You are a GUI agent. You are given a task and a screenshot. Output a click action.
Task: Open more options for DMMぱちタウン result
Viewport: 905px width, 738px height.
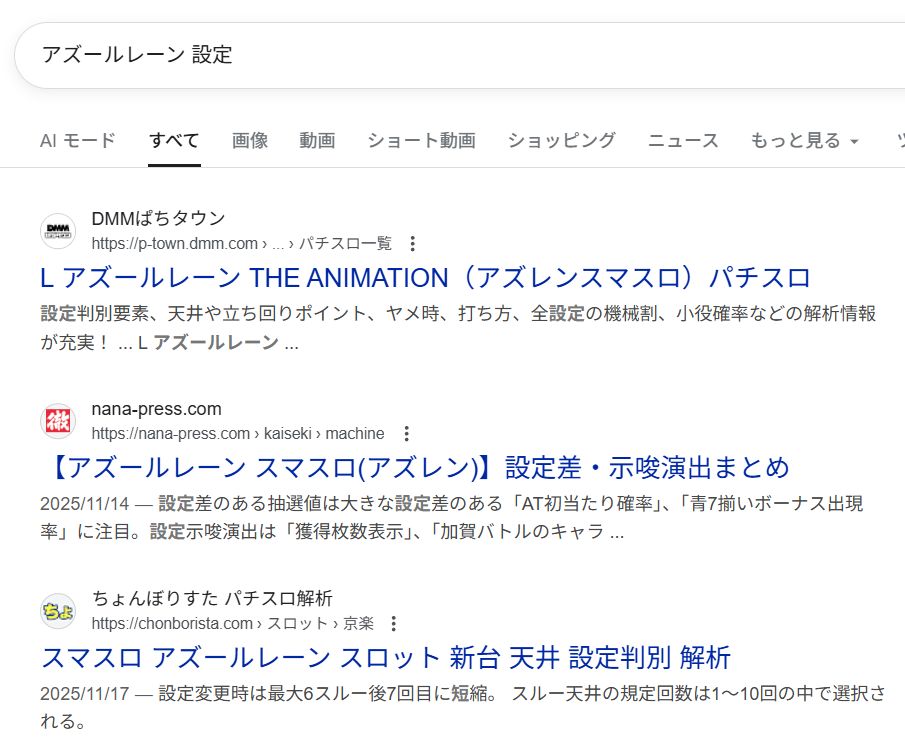pos(413,244)
